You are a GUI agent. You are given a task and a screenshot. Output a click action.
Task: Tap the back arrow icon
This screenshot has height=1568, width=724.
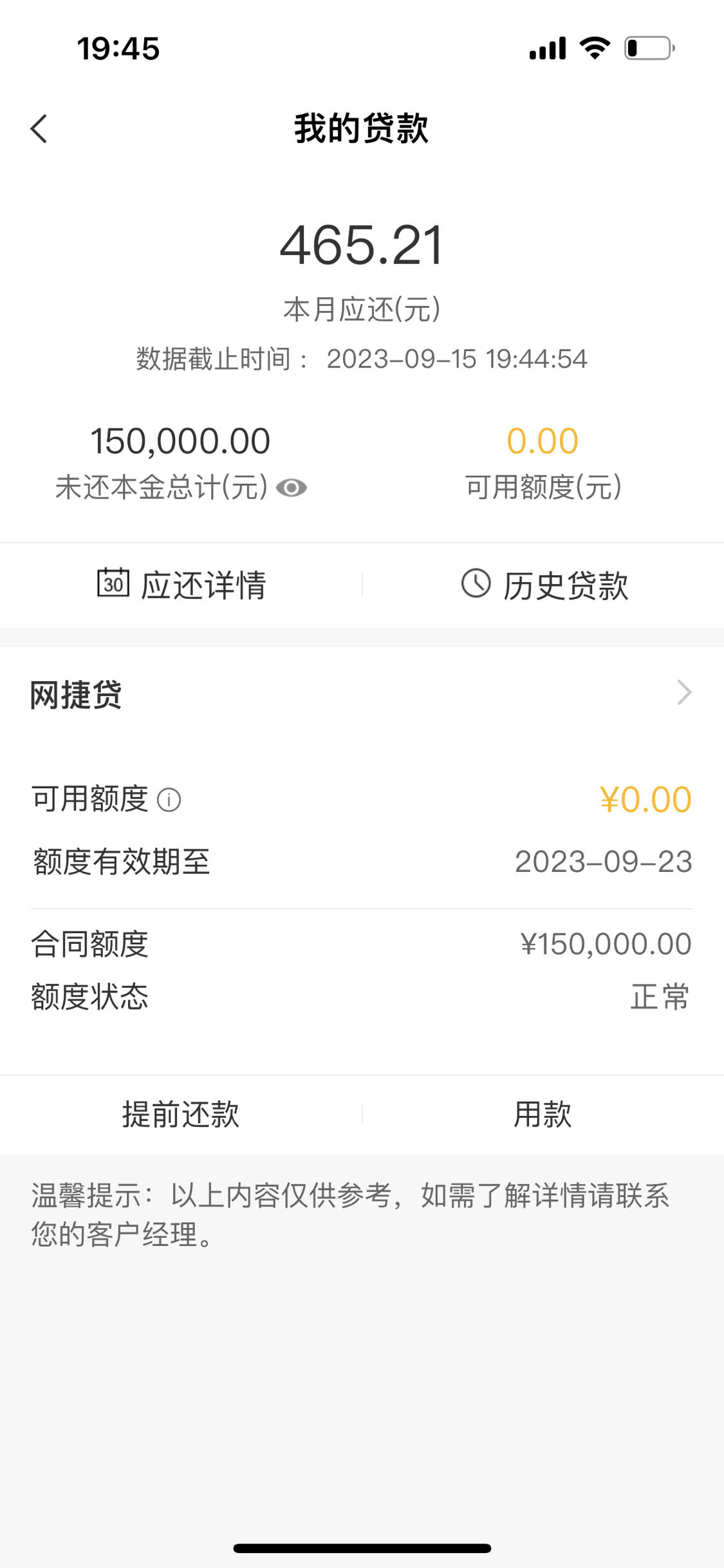click(39, 129)
